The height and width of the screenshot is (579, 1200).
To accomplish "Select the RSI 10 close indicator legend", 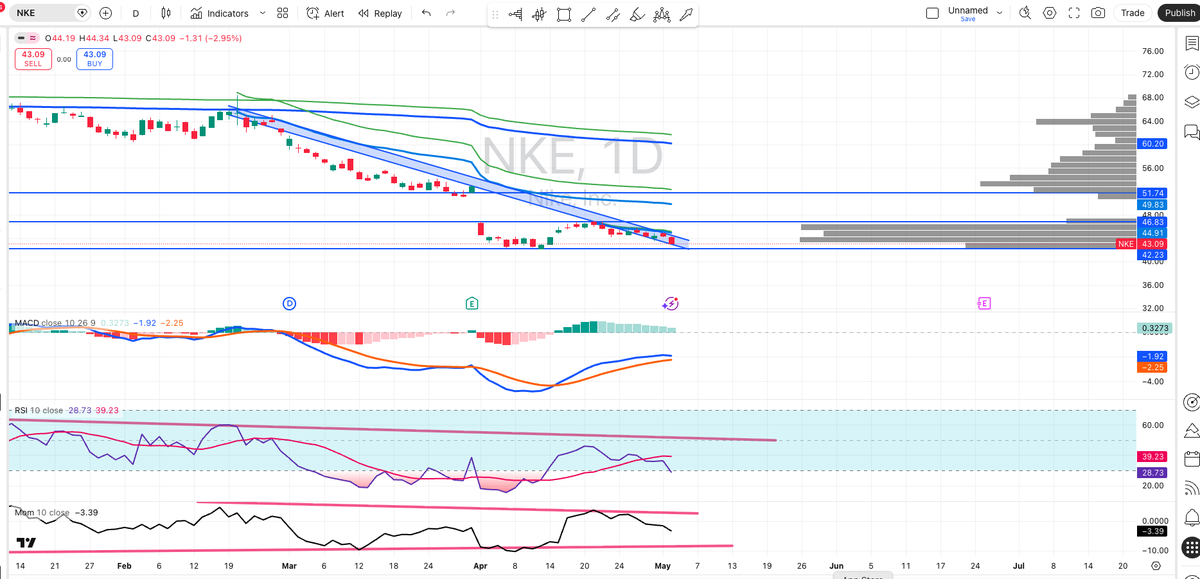I will 38,411.
